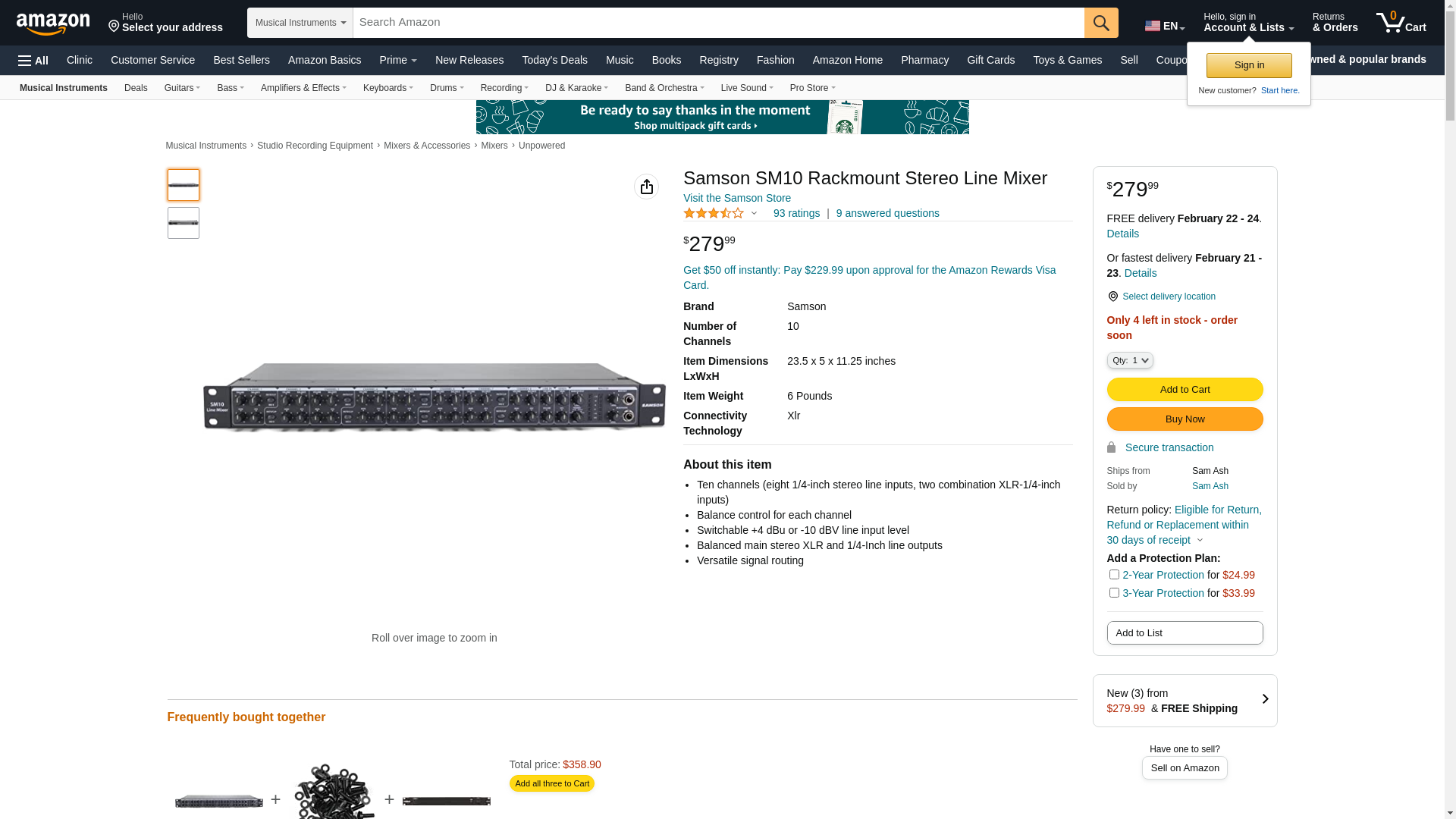Image resolution: width=1456 pixels, height=819 pixels.
Task: Check the 3-Year Protection checkbox
Action: click(1114, 593)
